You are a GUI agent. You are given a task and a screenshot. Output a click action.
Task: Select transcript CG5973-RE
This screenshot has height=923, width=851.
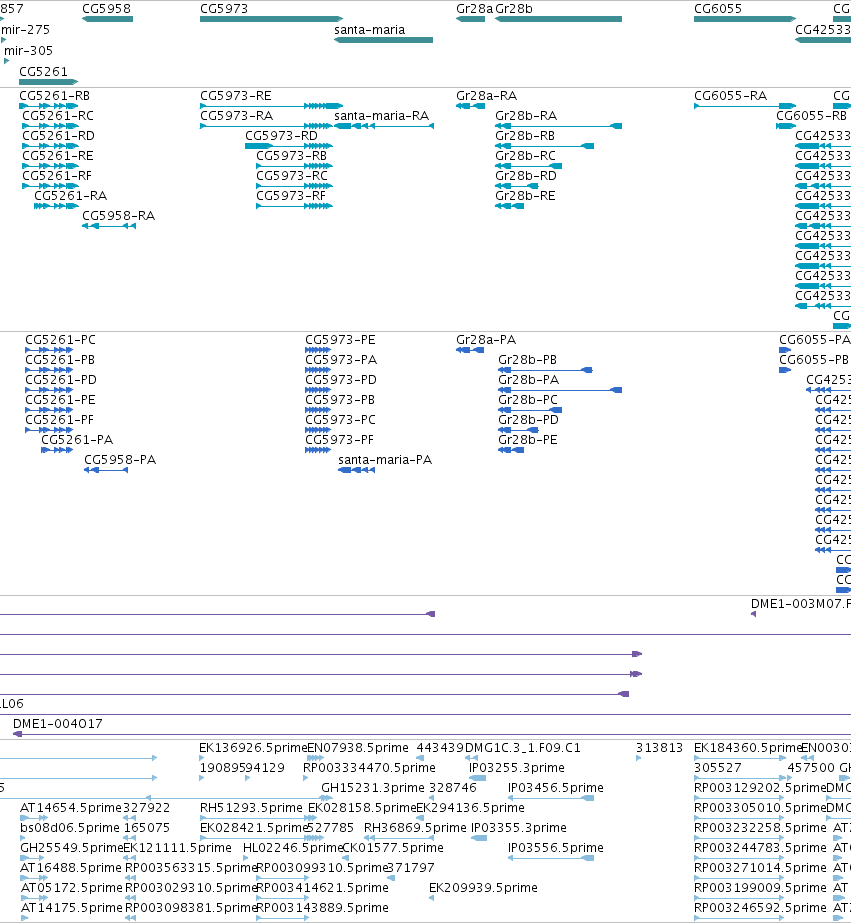pos(235,96)
